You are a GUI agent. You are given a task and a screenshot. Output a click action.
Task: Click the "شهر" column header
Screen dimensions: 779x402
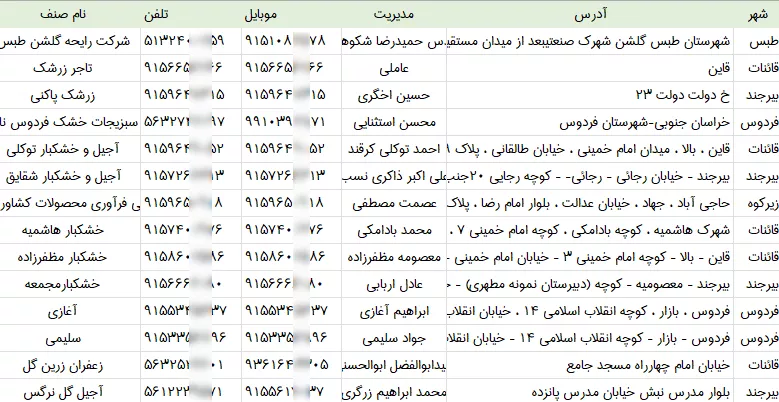758,15
